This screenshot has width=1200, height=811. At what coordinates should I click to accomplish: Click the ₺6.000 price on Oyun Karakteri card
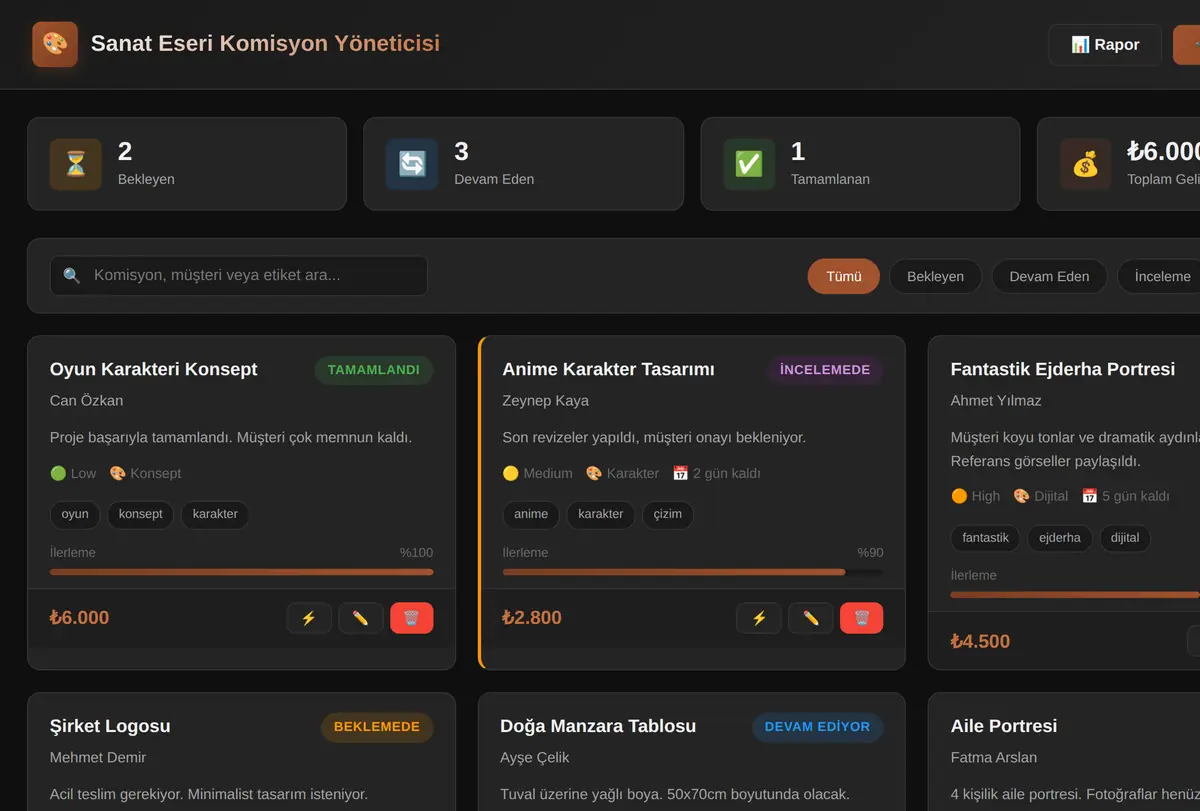coord(80,618)
